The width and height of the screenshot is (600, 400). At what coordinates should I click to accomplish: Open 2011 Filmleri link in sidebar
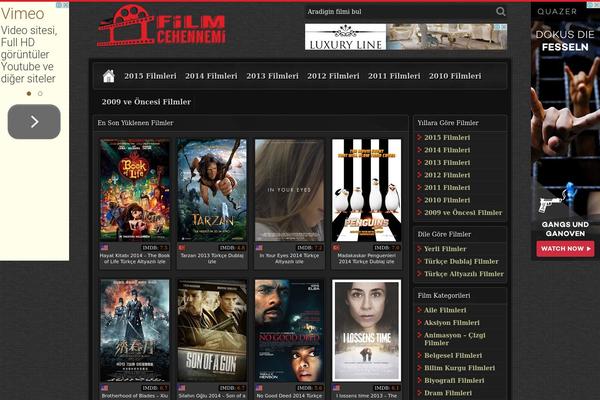(x=447, y=188)
